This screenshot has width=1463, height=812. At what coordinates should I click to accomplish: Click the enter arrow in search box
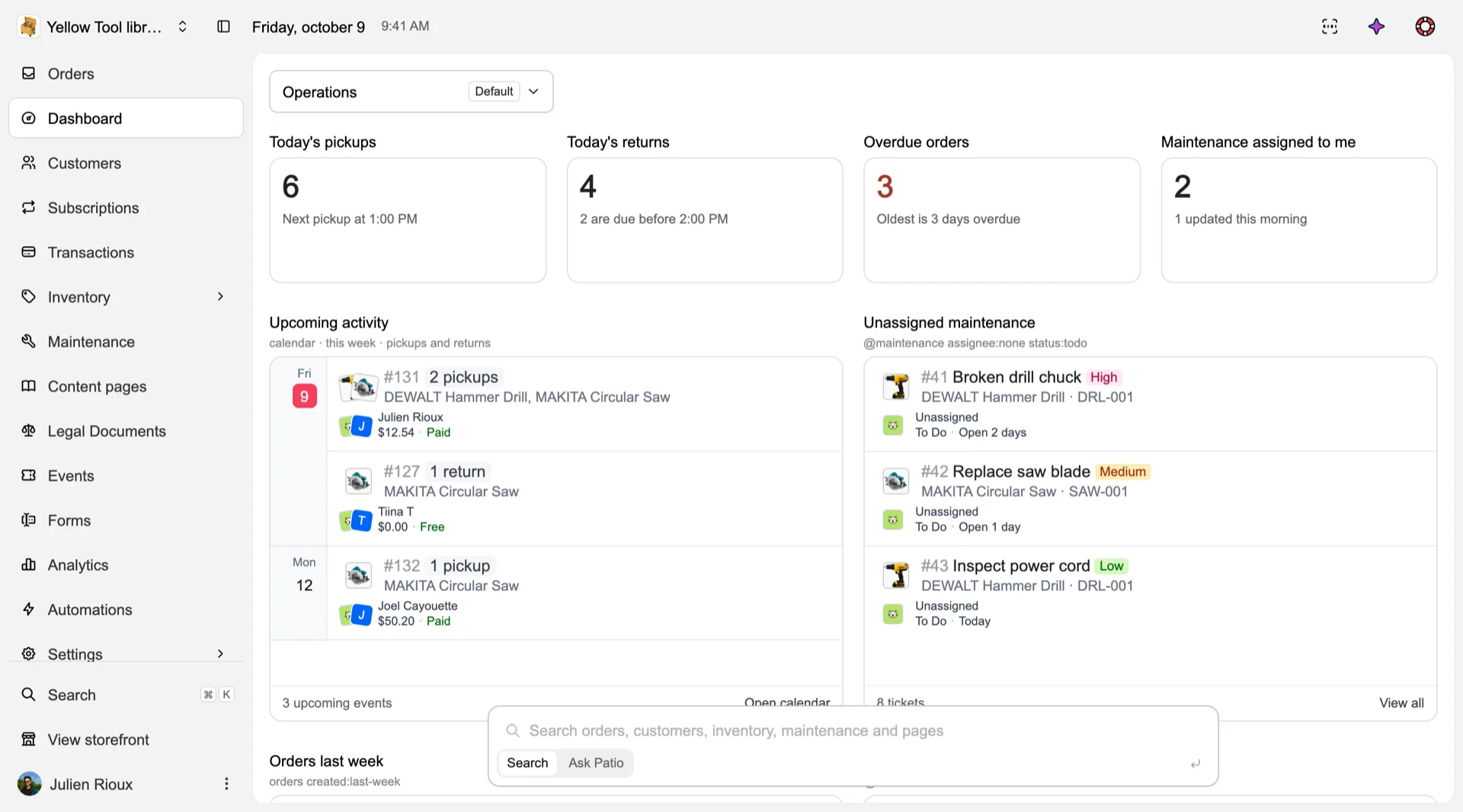click(x=1196, y=763)
